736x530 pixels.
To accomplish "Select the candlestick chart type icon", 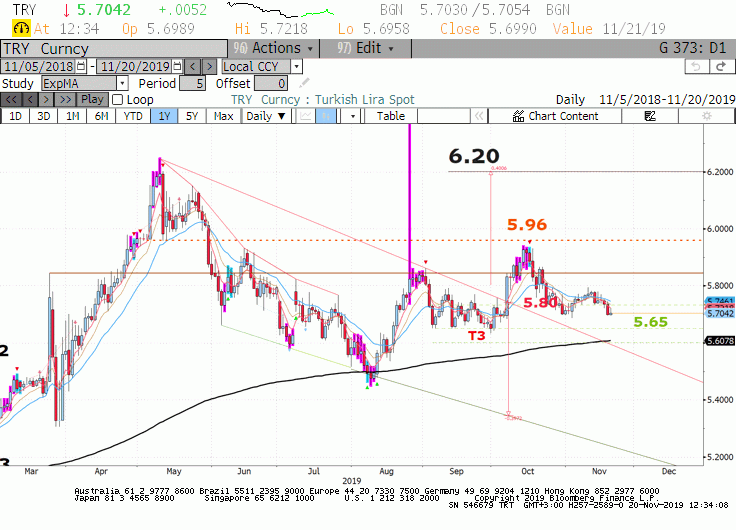I will point(326,116).
